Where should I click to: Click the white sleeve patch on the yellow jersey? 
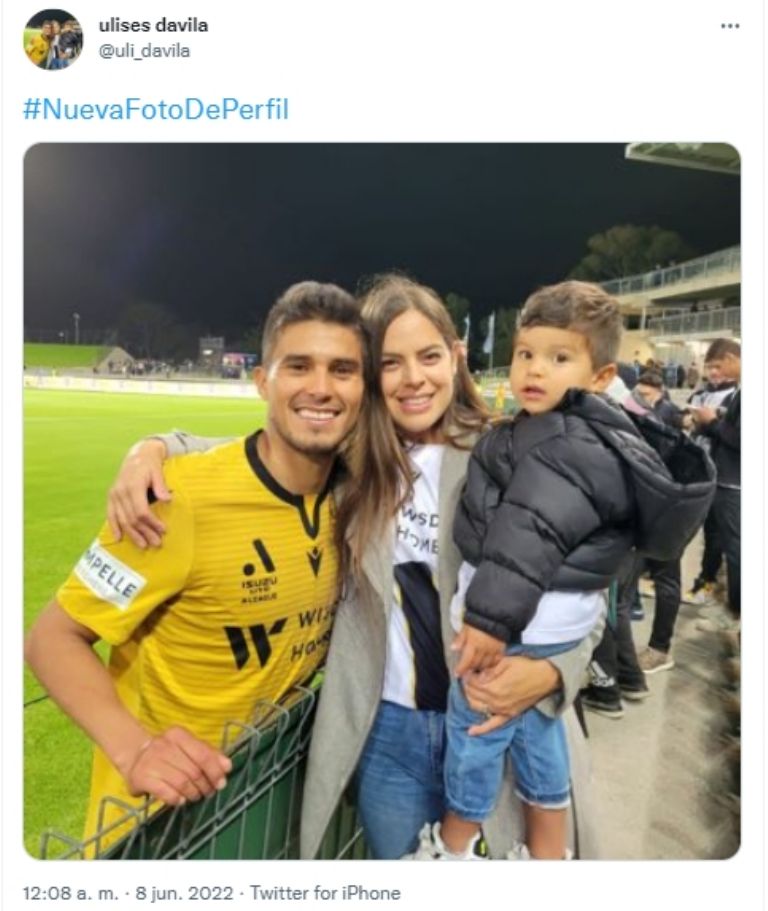110,575
